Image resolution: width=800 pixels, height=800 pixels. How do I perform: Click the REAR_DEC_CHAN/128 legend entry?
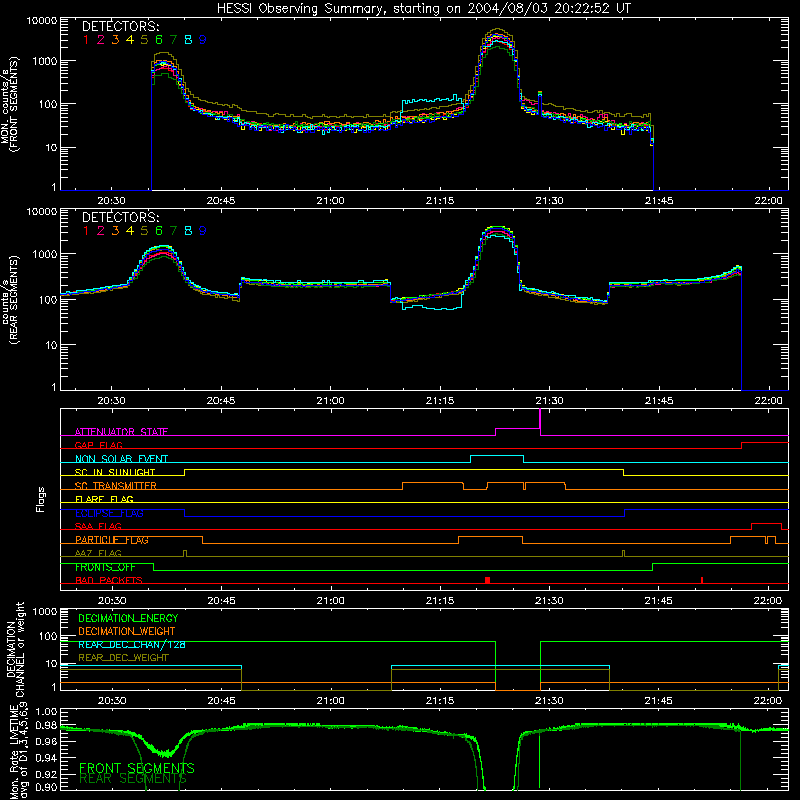(x=132, y=644)
